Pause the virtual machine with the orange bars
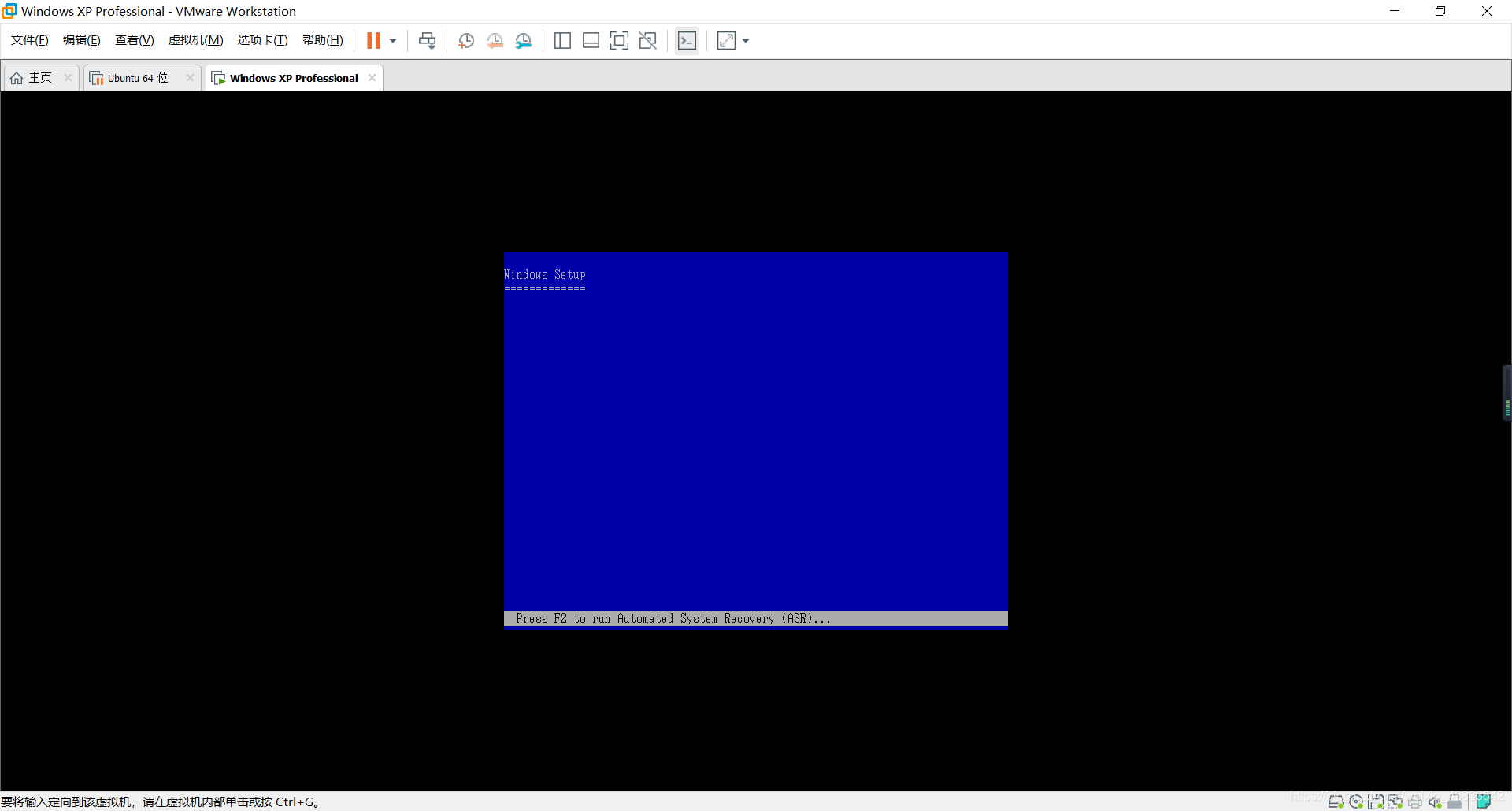The image size is (1512, 811). point(373,40)
